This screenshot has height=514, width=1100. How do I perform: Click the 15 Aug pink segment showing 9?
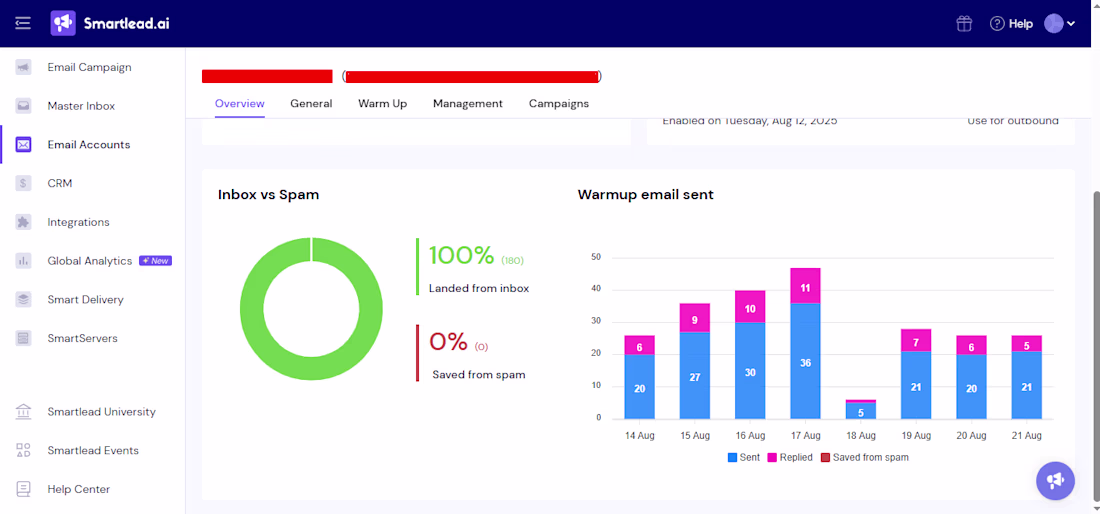click(x=695, y=318)
